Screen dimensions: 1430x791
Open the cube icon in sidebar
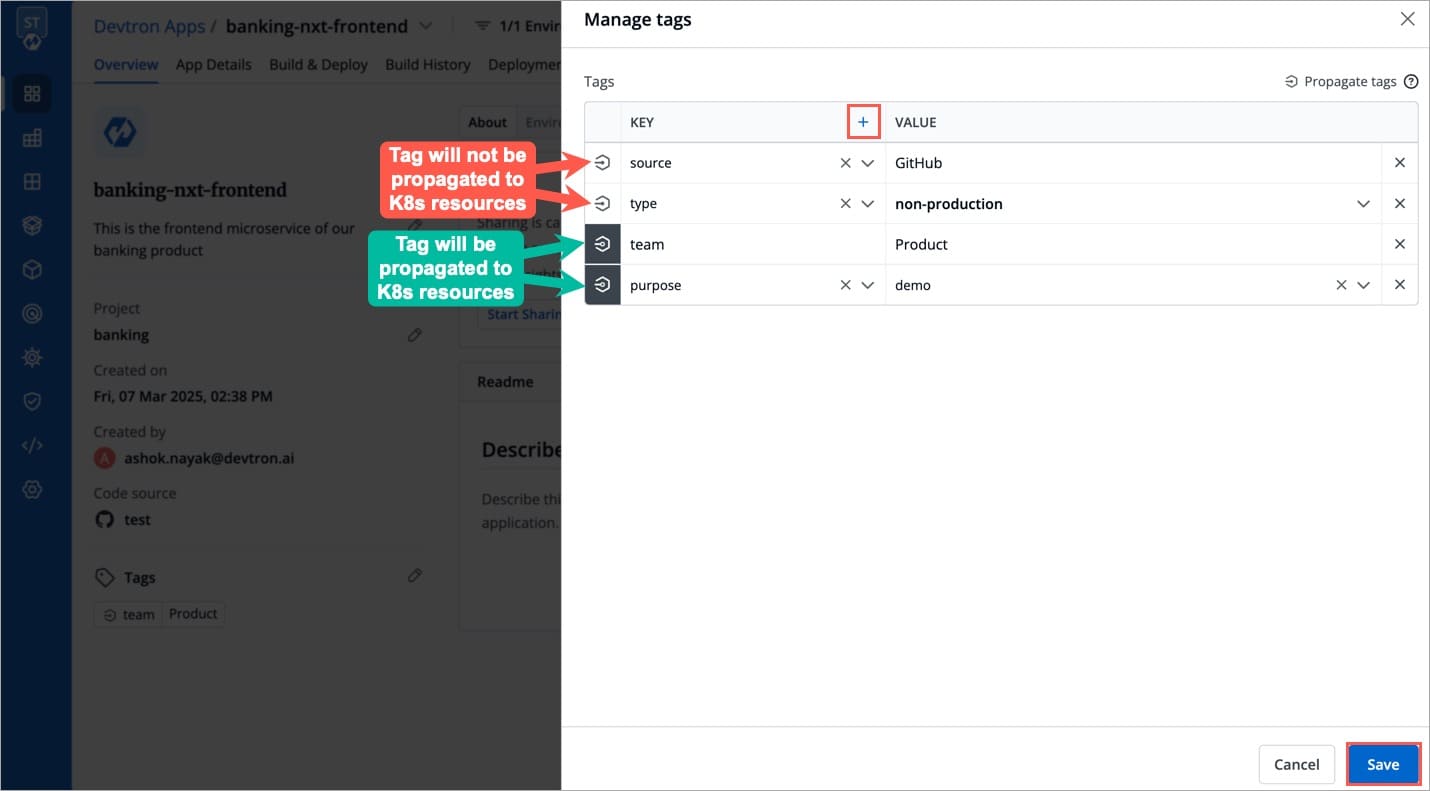pyautogui.click(x=32, y=270)
